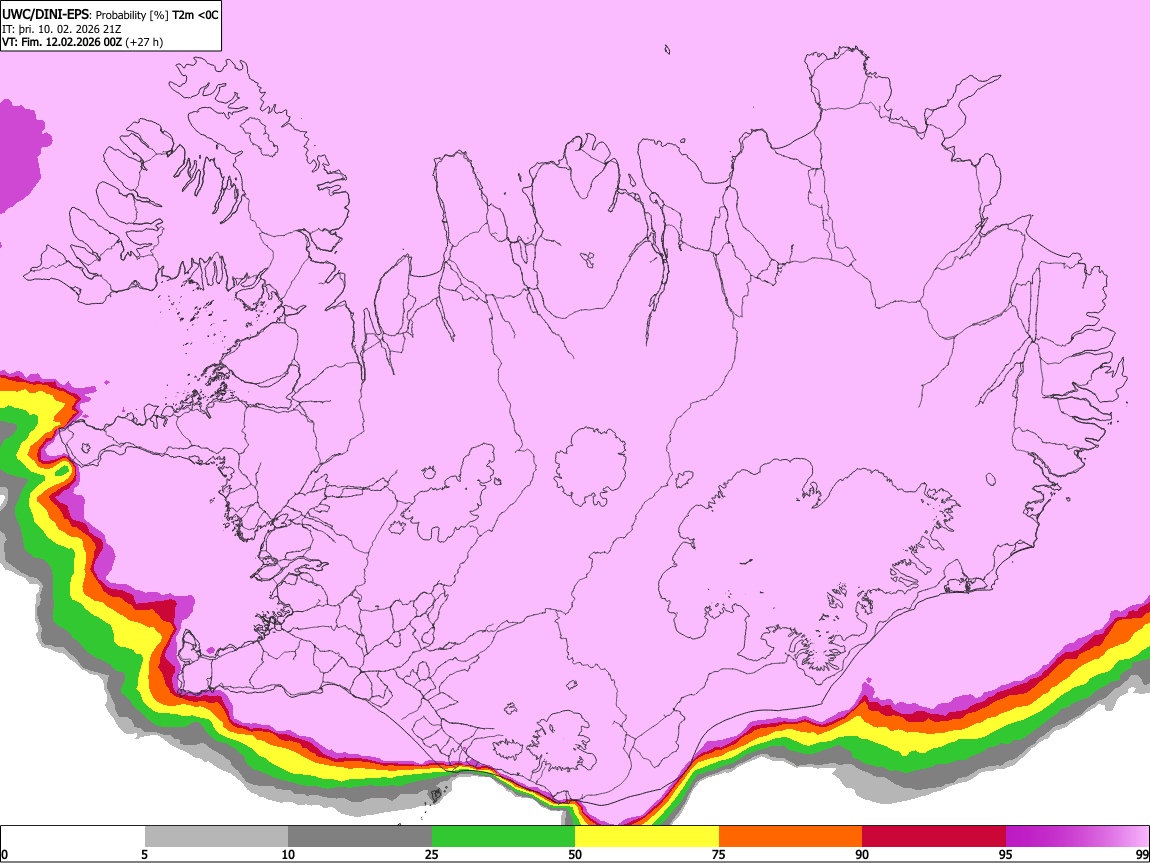Screen dimensions: 1150x863
Task: Click the yellow 50–75% legend swatch
Action: (x=647, y=837)
